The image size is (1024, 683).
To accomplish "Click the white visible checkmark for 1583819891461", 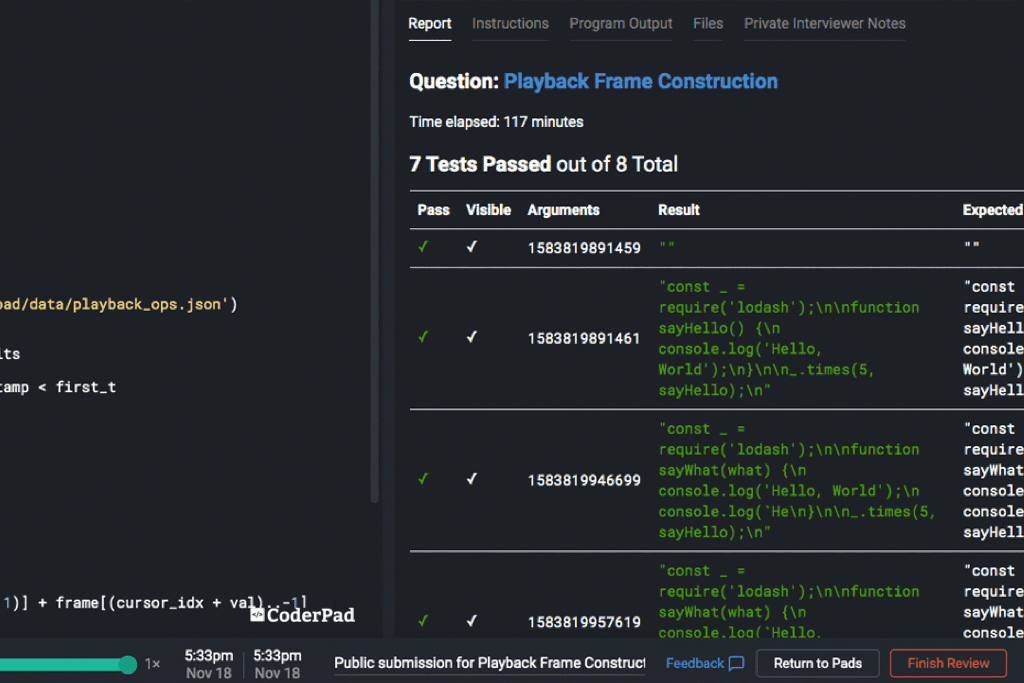I will (x=472, y=338).
